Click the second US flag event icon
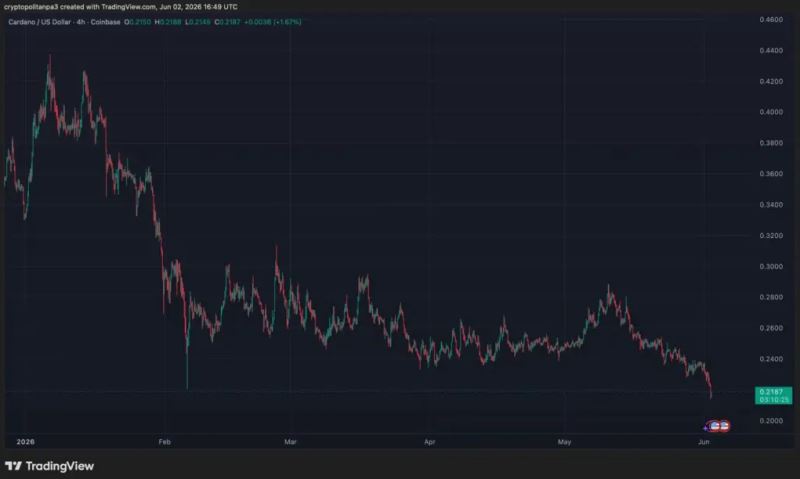 pos(724,426)
